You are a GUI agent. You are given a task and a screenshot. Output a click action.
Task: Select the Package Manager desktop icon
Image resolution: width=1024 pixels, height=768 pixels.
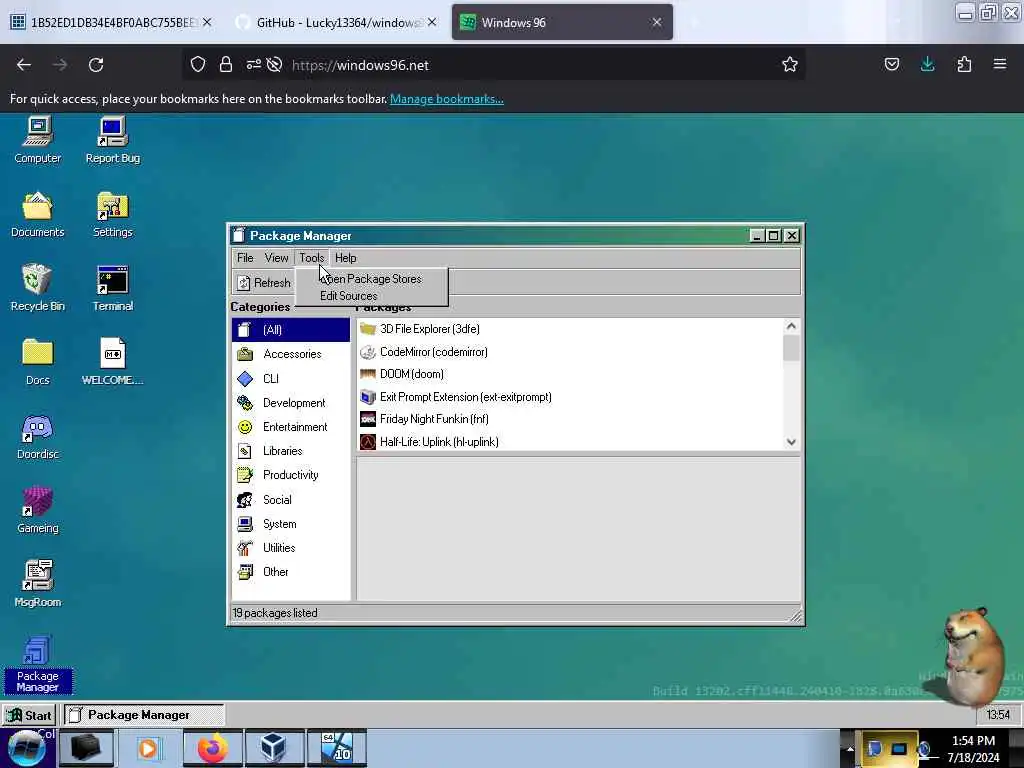(37, 664)
